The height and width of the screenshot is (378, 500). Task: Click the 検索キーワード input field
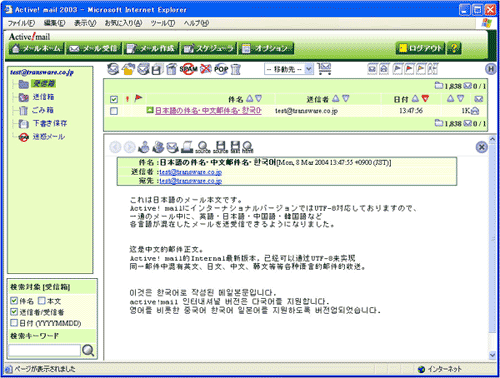(44, 351)
